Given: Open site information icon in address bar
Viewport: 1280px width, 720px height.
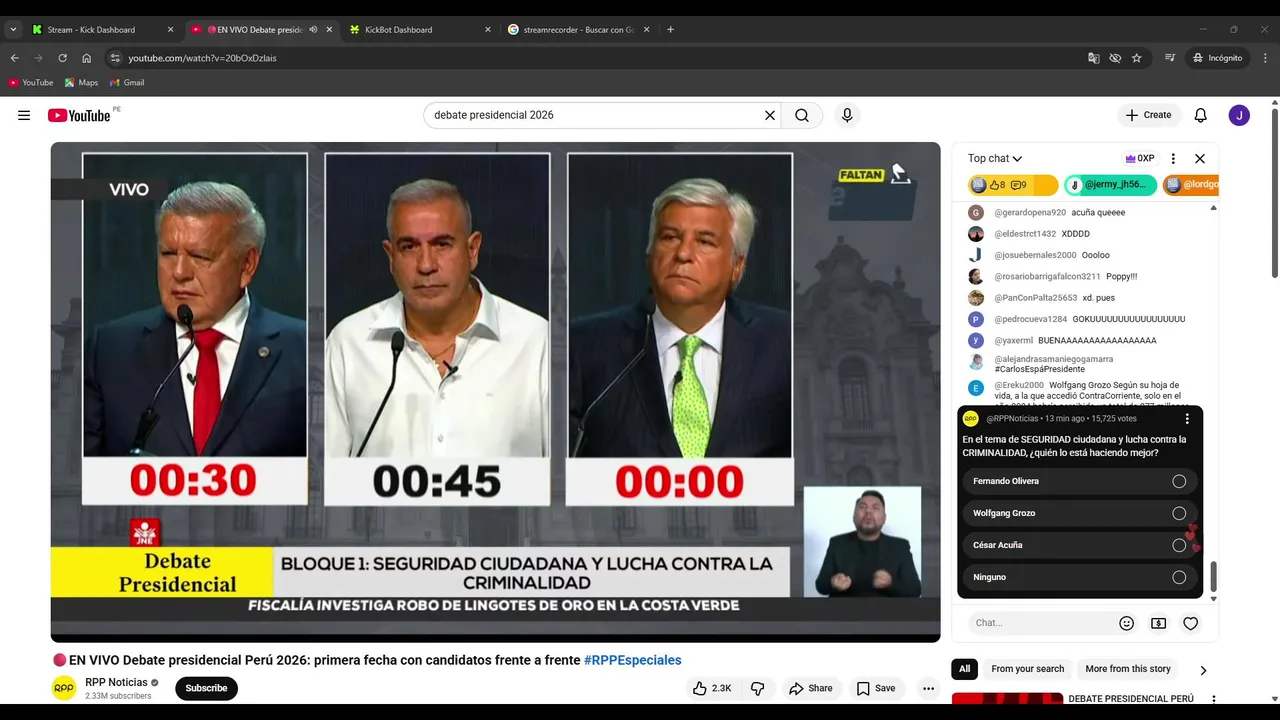Looking at the screenshot, I should (x=115, y=58).
